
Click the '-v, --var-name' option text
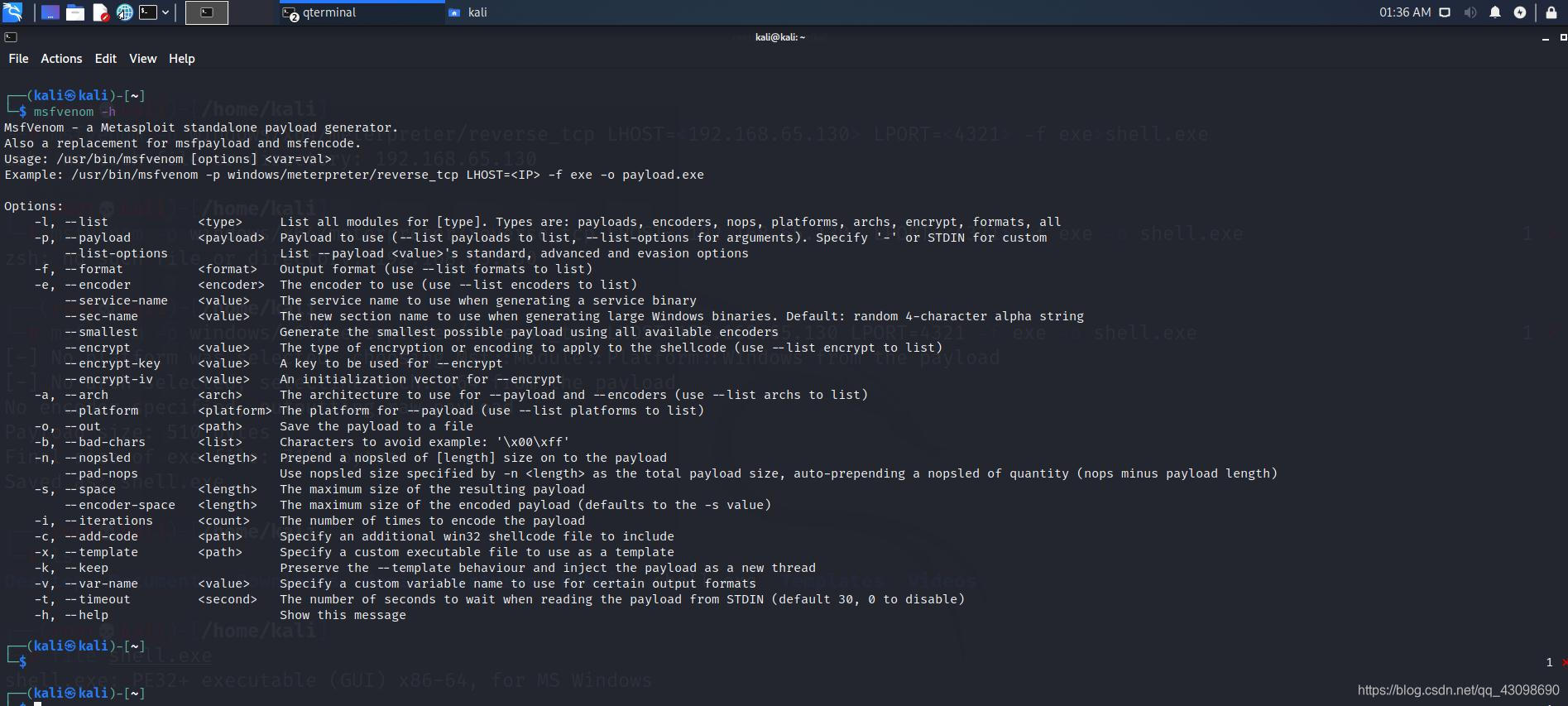(86, 584)
